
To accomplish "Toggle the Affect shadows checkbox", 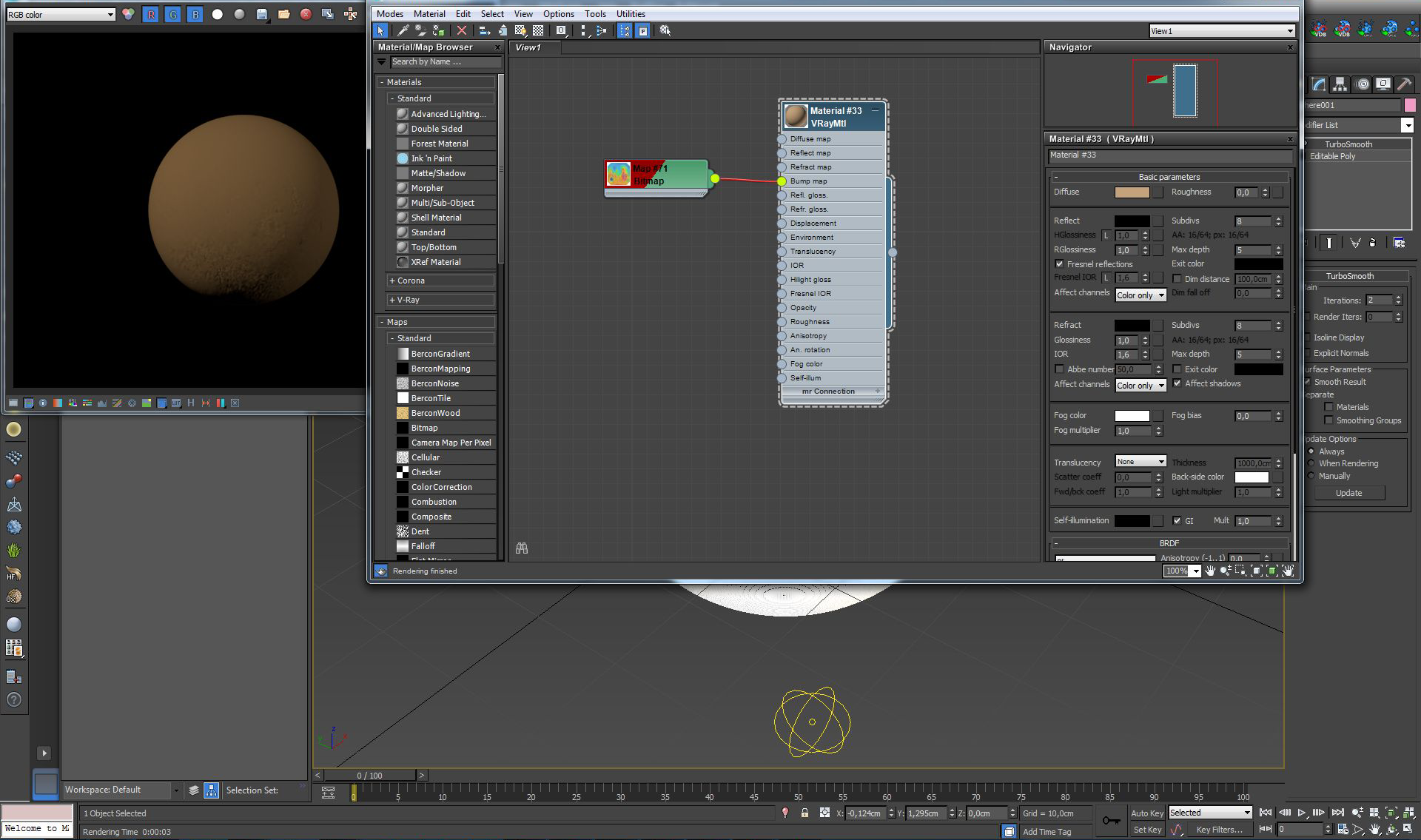I will [x=1177, y=383].
